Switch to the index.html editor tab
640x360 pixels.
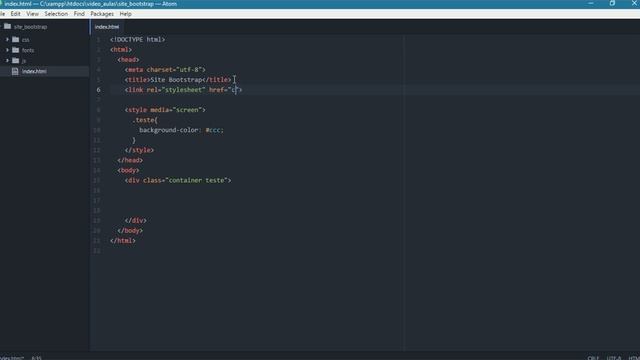(x=107, y=27)
